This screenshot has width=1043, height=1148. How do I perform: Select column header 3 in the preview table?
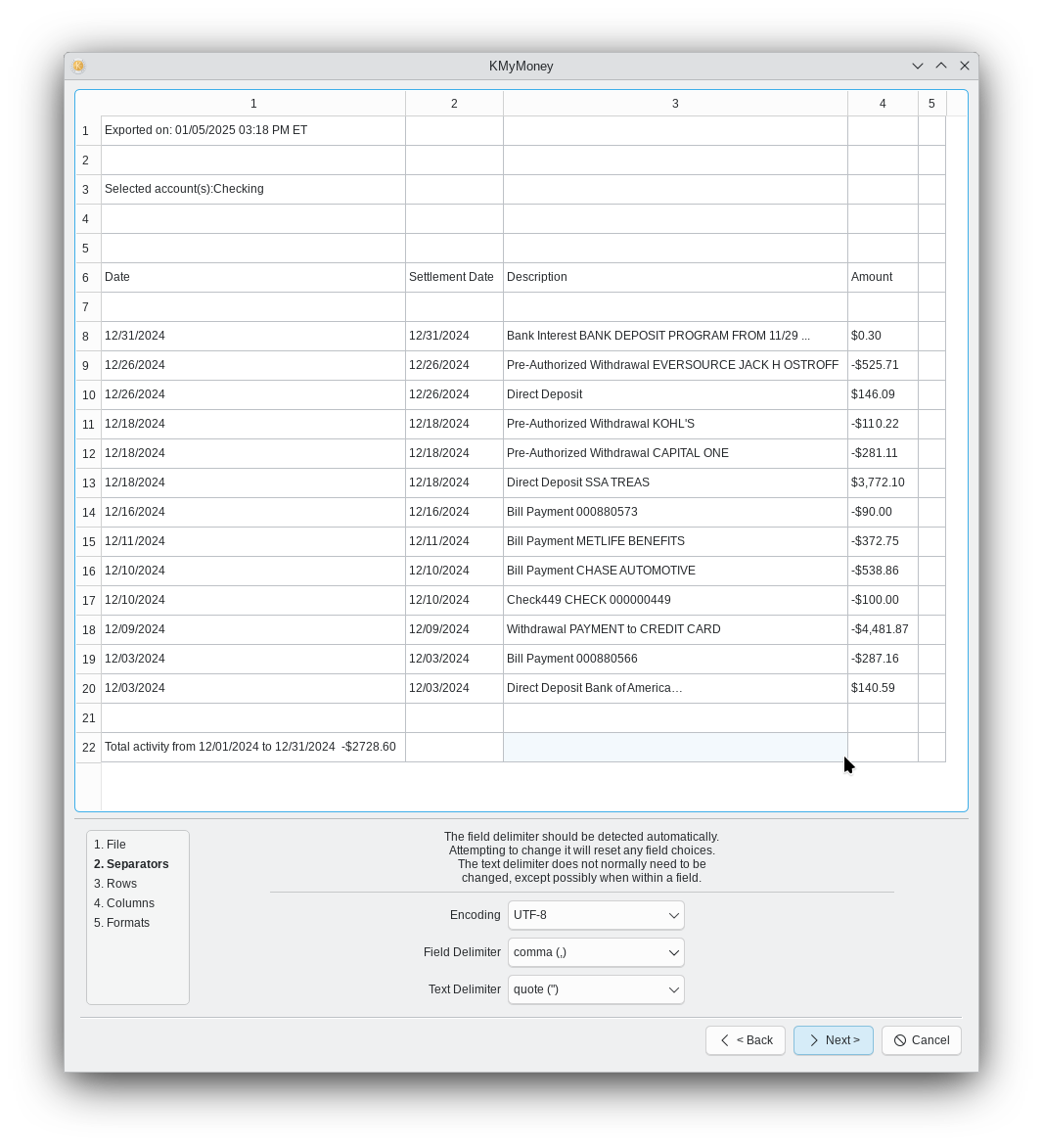pyautogui.click(x=674, y=103)
